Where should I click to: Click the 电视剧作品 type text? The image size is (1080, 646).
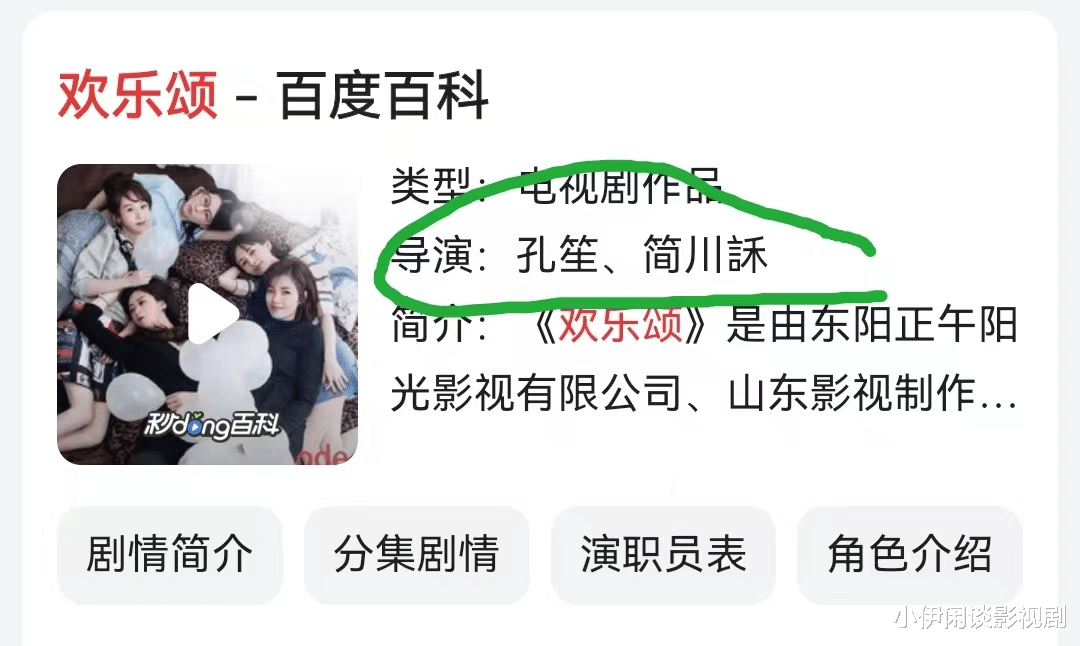620,185
